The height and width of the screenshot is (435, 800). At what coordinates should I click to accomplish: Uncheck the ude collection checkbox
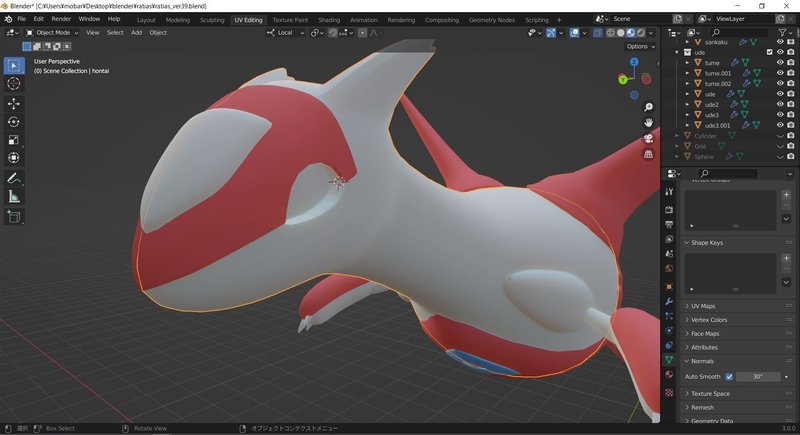pos(769,52)
